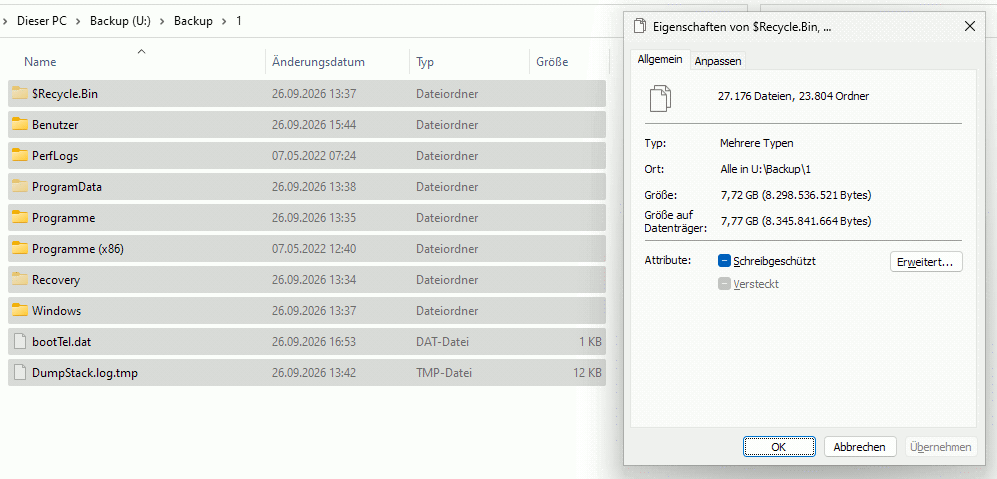
Task: Select the Programme (x86) folder icon
Action: point(20,249)
